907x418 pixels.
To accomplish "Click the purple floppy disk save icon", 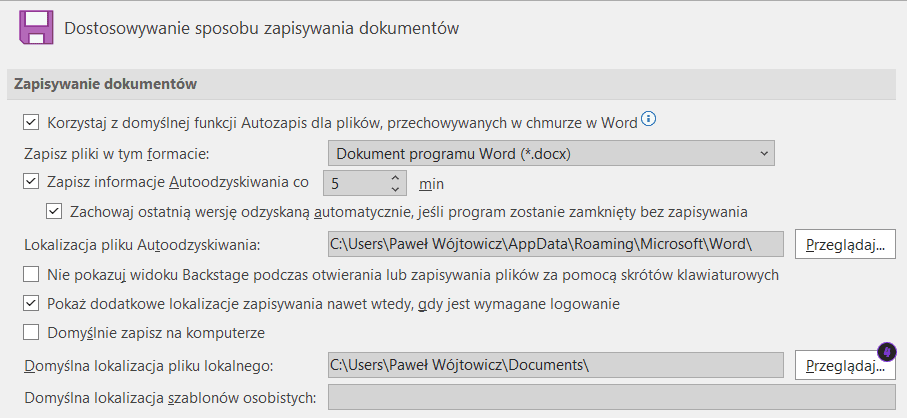I will click(x=36, y=27).
